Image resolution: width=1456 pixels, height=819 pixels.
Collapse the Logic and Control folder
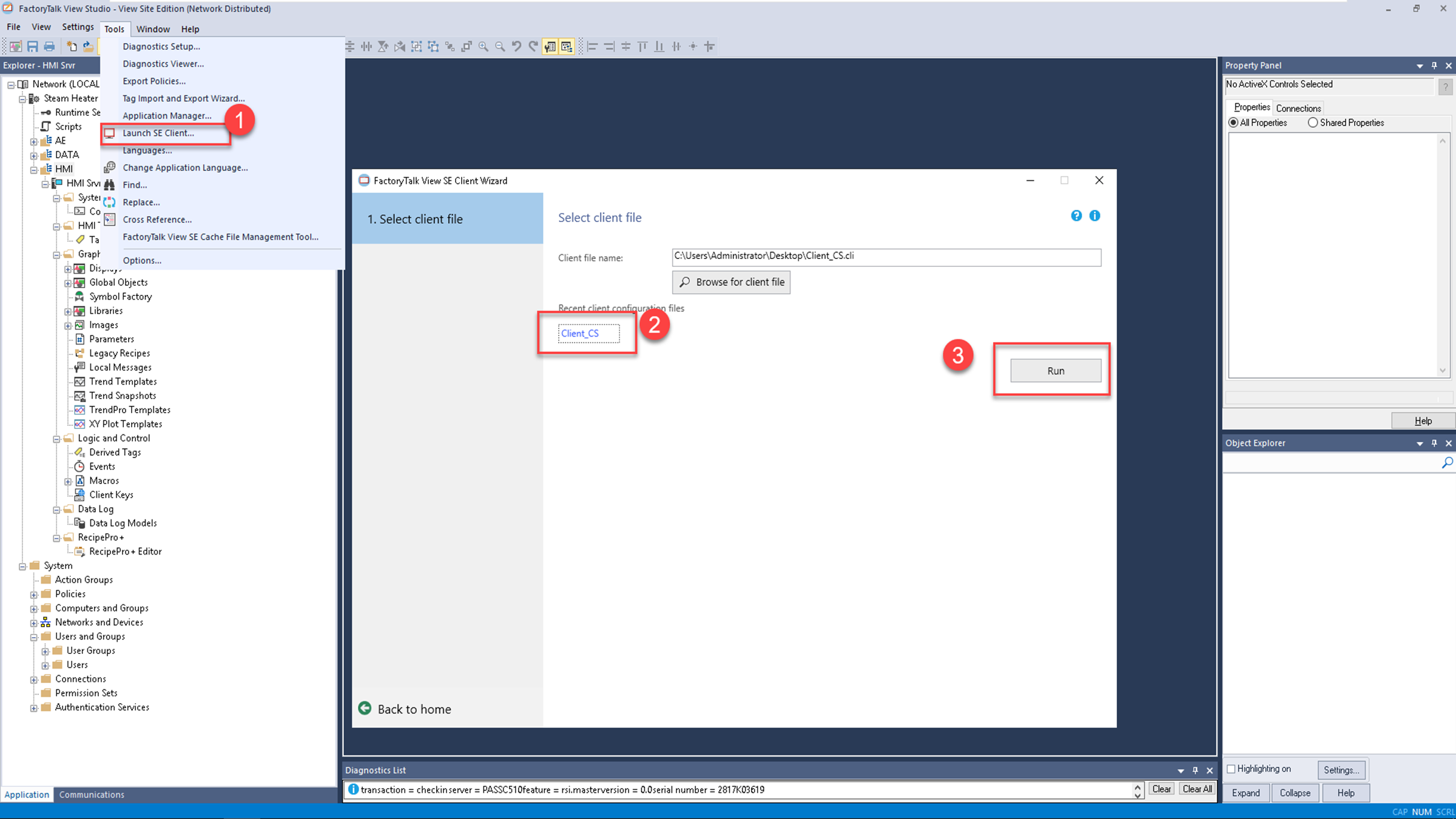(56, 439)
